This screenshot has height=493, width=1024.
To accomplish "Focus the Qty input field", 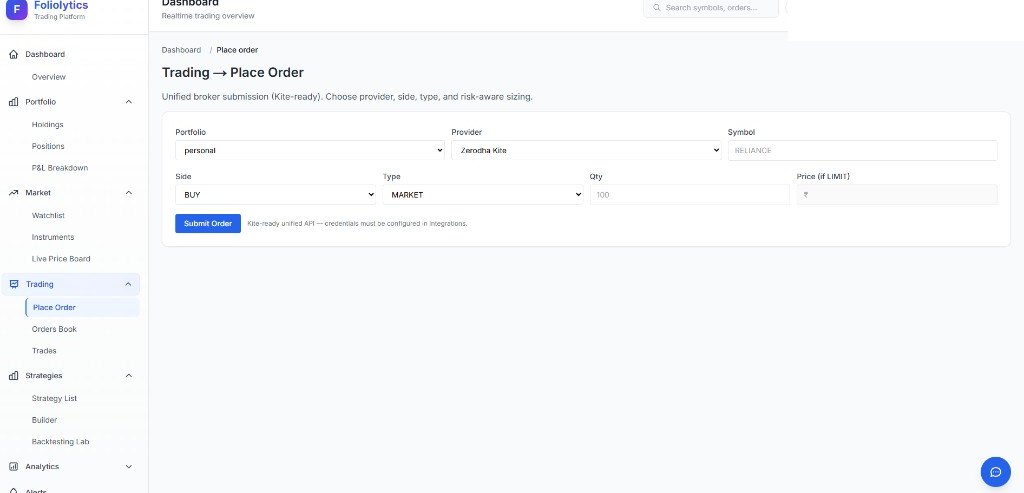I will tap(690, 195).
